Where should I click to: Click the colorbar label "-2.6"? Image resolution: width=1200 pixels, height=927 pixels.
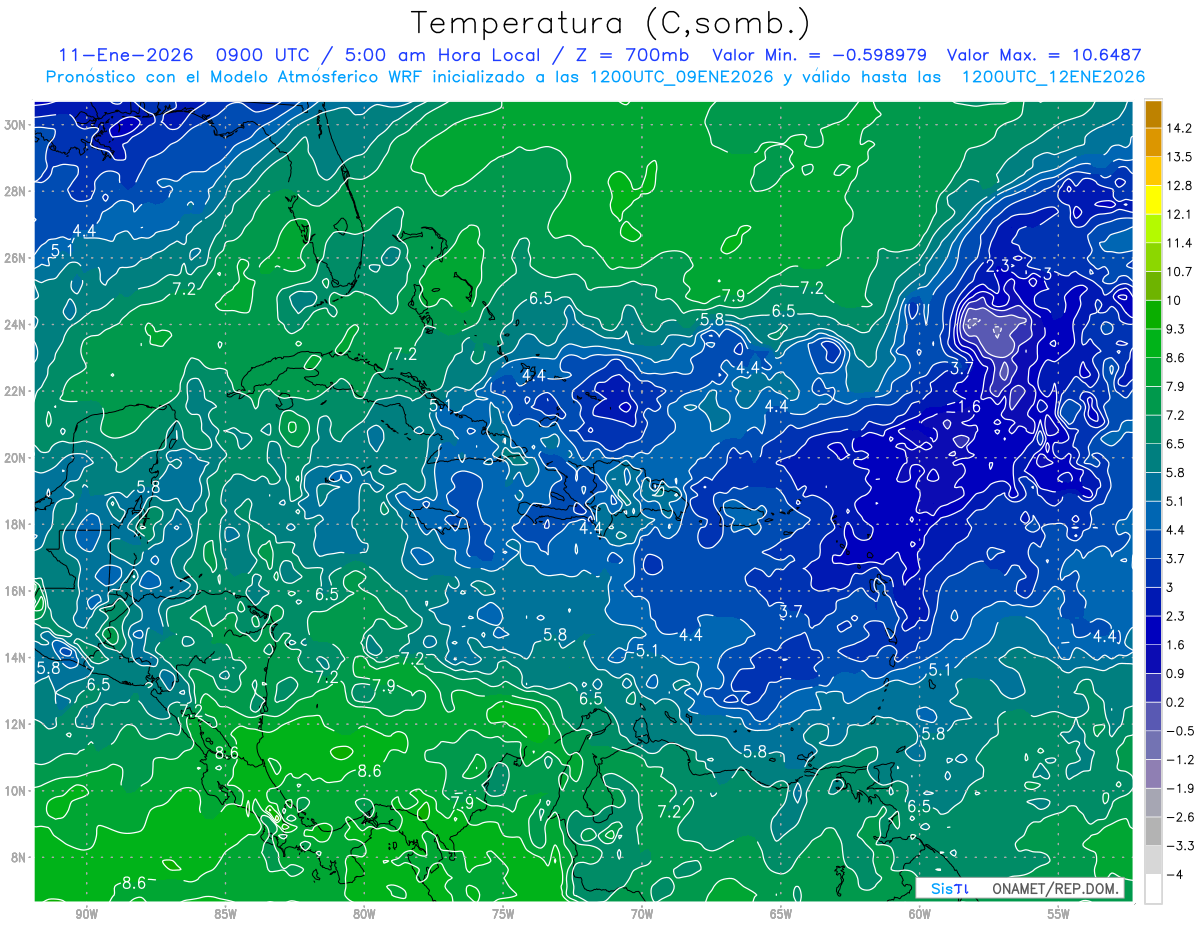pos(1179,817)
